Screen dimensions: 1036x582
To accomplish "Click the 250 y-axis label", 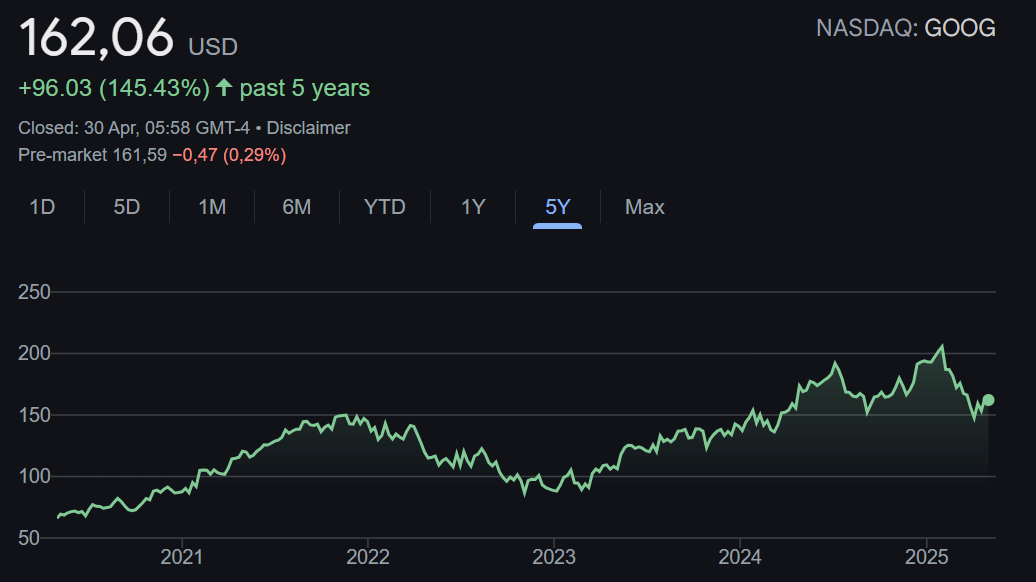I will 34,292.
